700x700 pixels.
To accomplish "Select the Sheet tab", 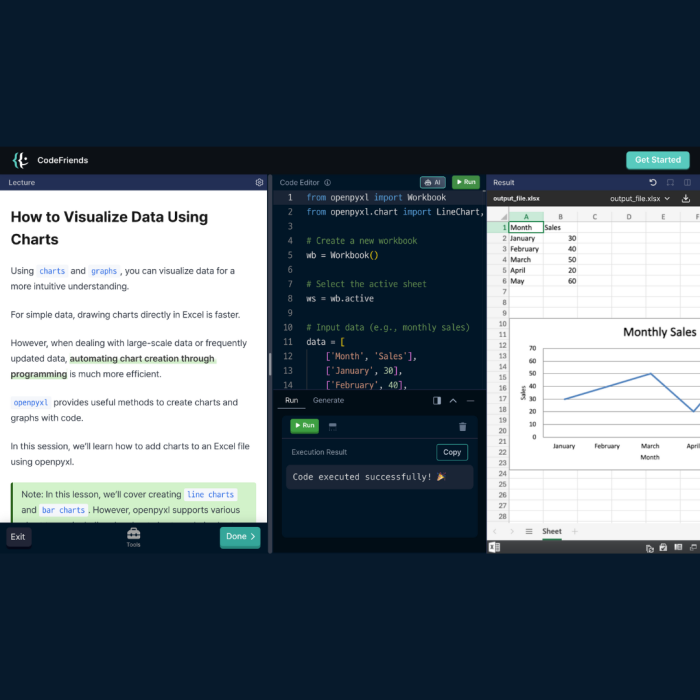I will pos(552,531).
